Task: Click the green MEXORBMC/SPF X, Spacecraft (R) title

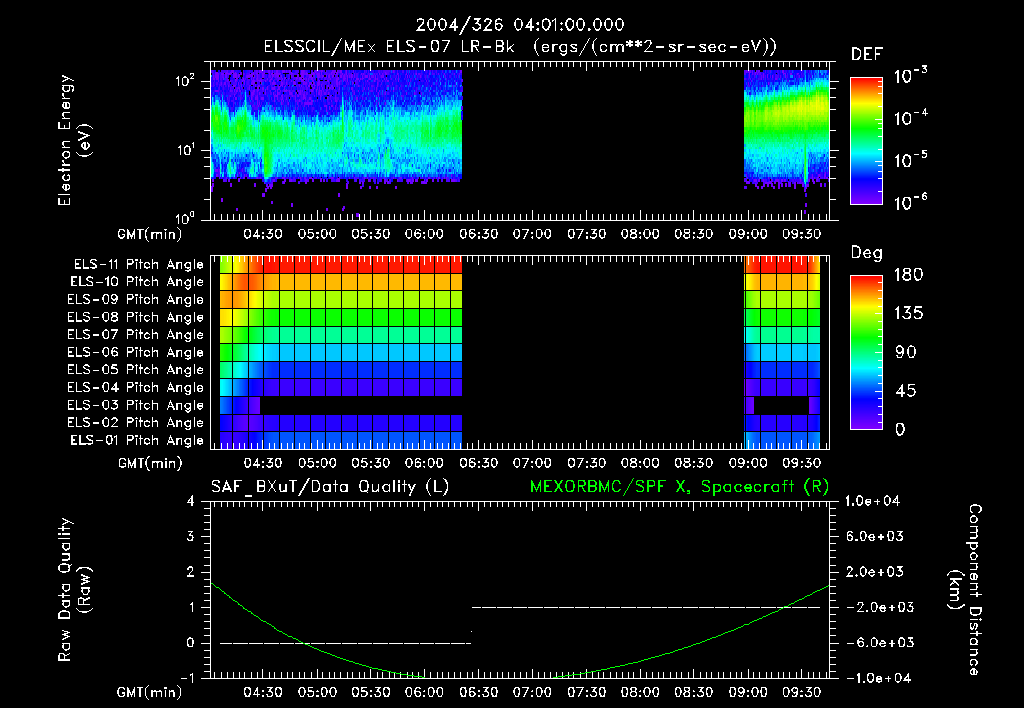Action: (x=679, y=487)
